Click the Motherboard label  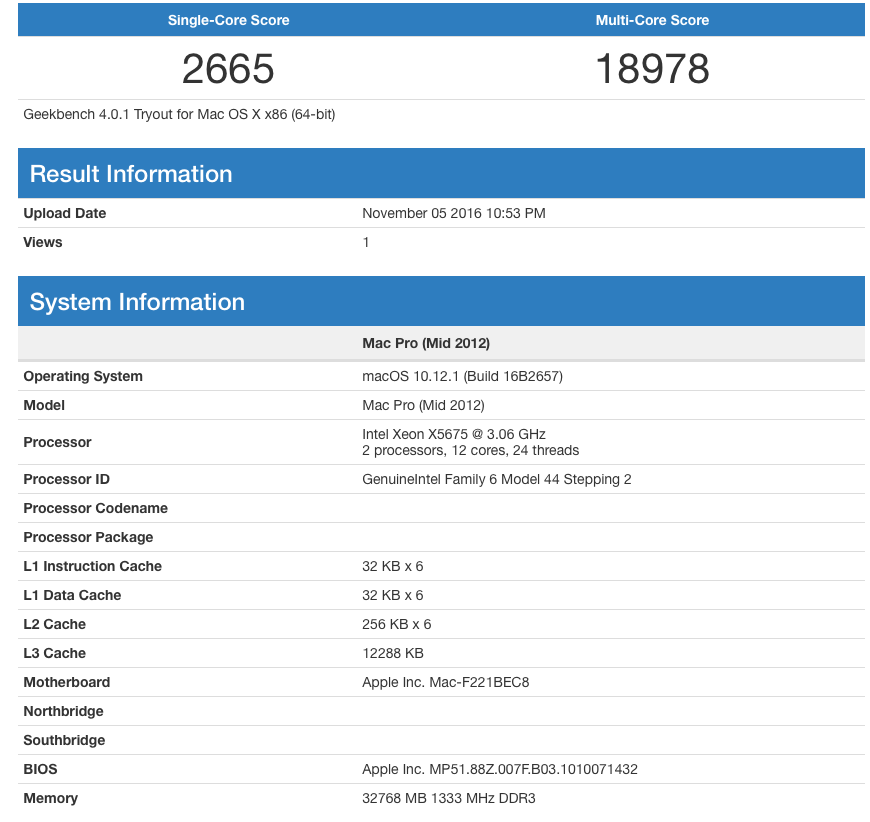tap(67, 682)
